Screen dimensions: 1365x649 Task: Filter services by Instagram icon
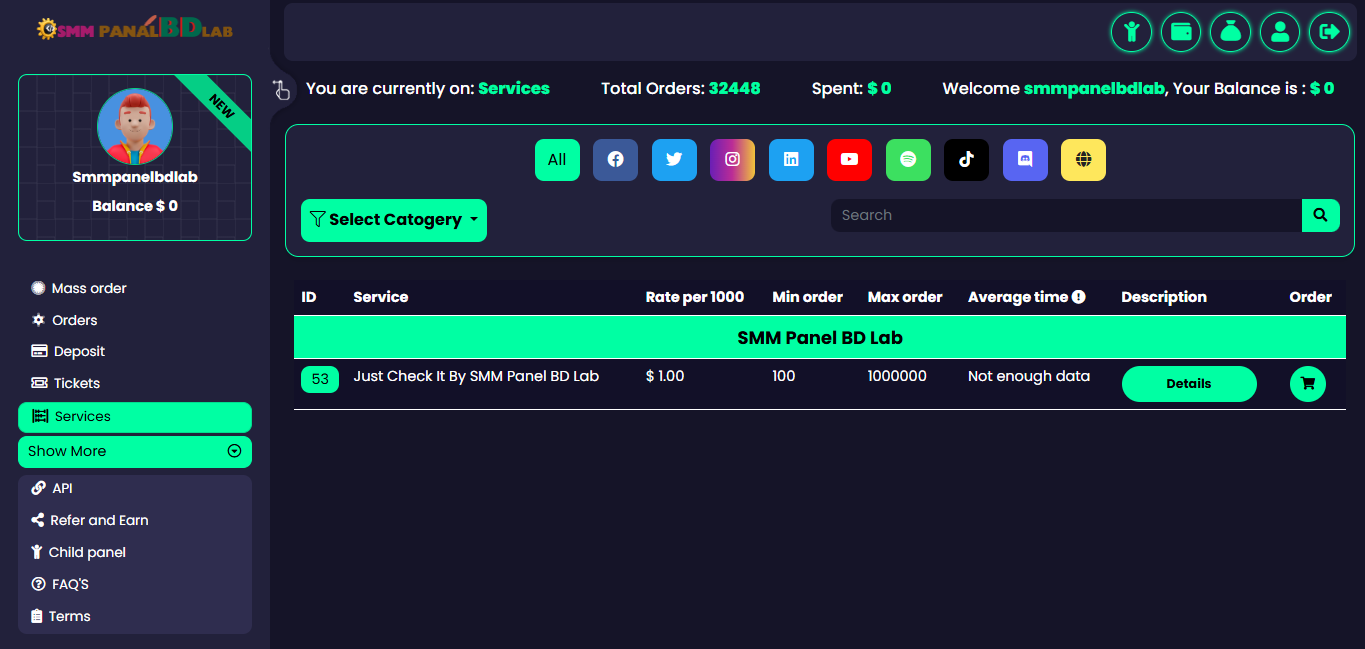732,160
